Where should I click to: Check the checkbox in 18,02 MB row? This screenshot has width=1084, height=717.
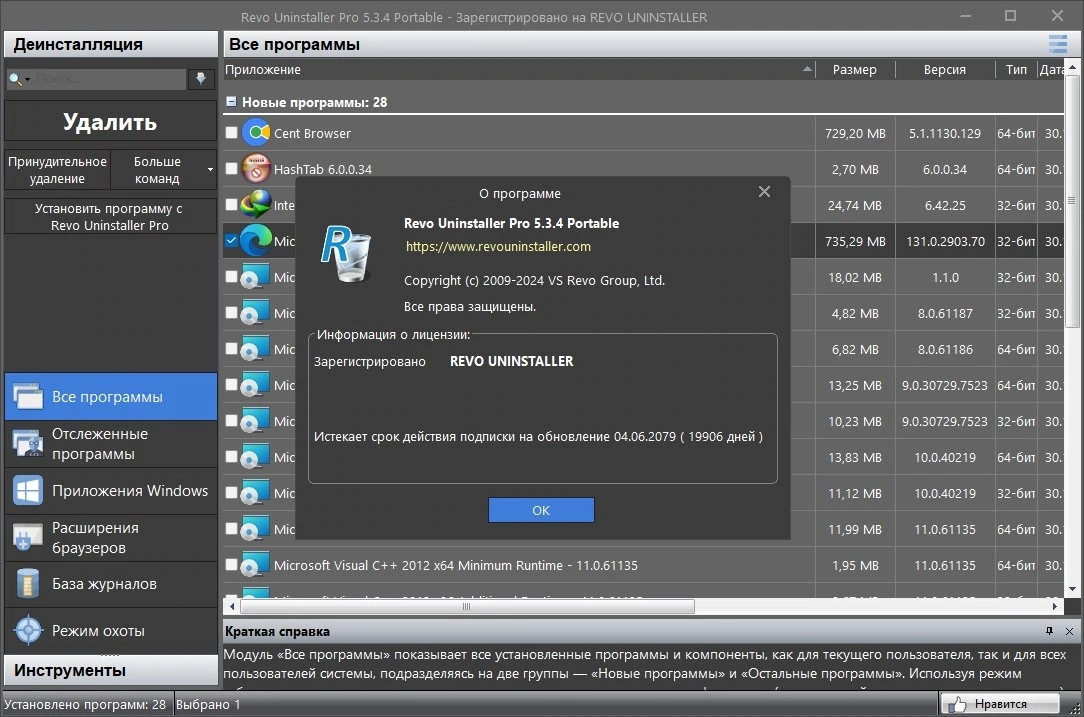click(232, 277)
